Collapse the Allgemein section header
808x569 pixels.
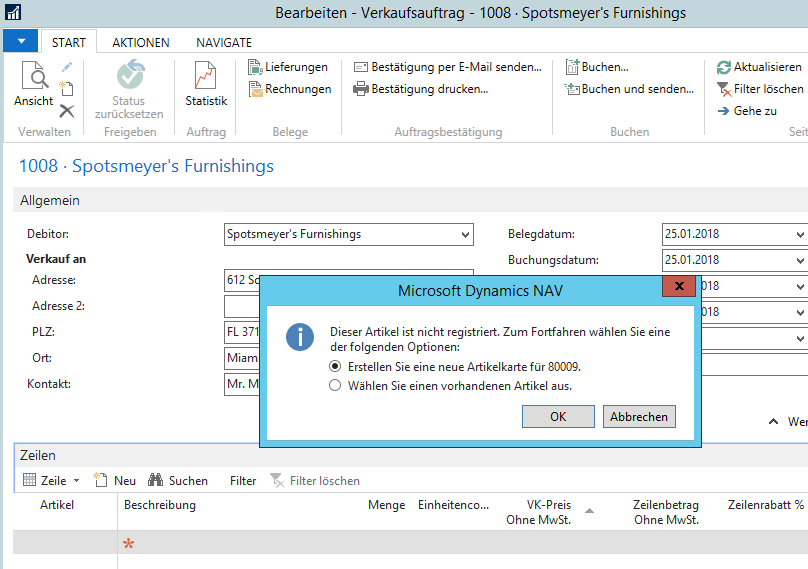tap(410, 200)
